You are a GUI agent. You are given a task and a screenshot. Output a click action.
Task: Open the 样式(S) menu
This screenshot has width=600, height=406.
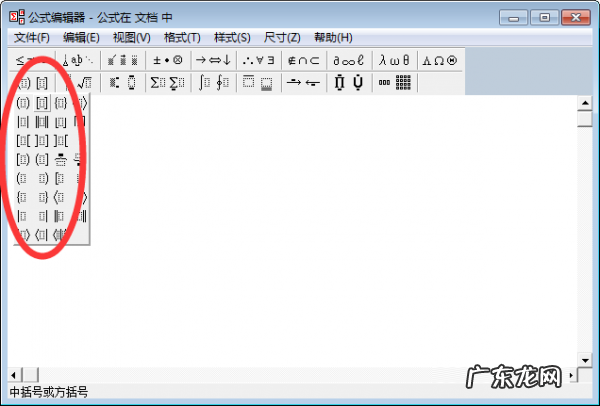tap(232, 38)
